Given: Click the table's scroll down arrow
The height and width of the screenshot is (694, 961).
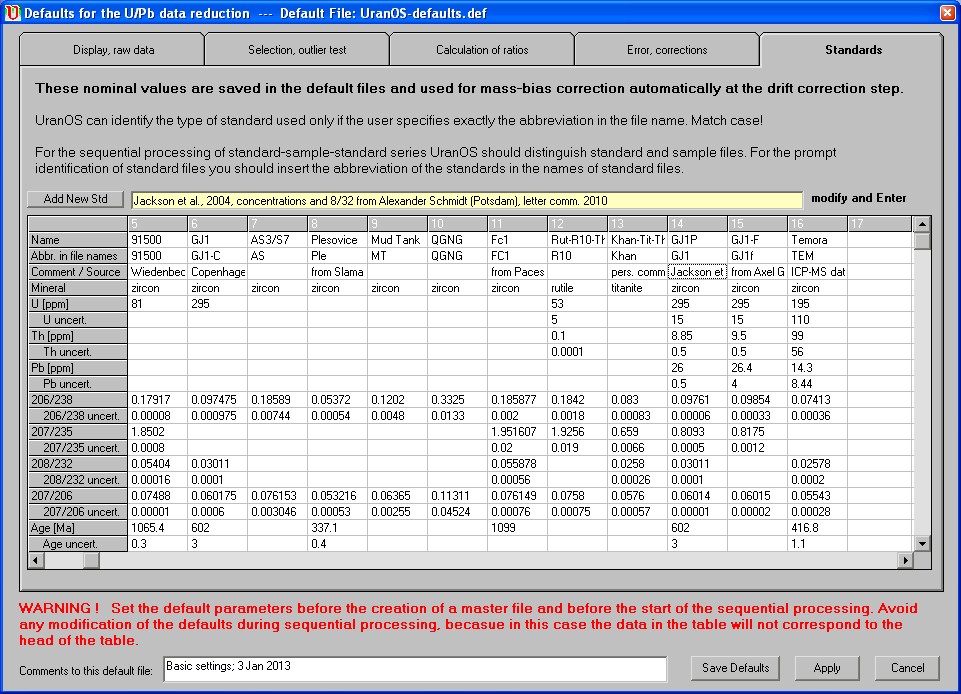Looking at the screenshot, I should [922, 543].
